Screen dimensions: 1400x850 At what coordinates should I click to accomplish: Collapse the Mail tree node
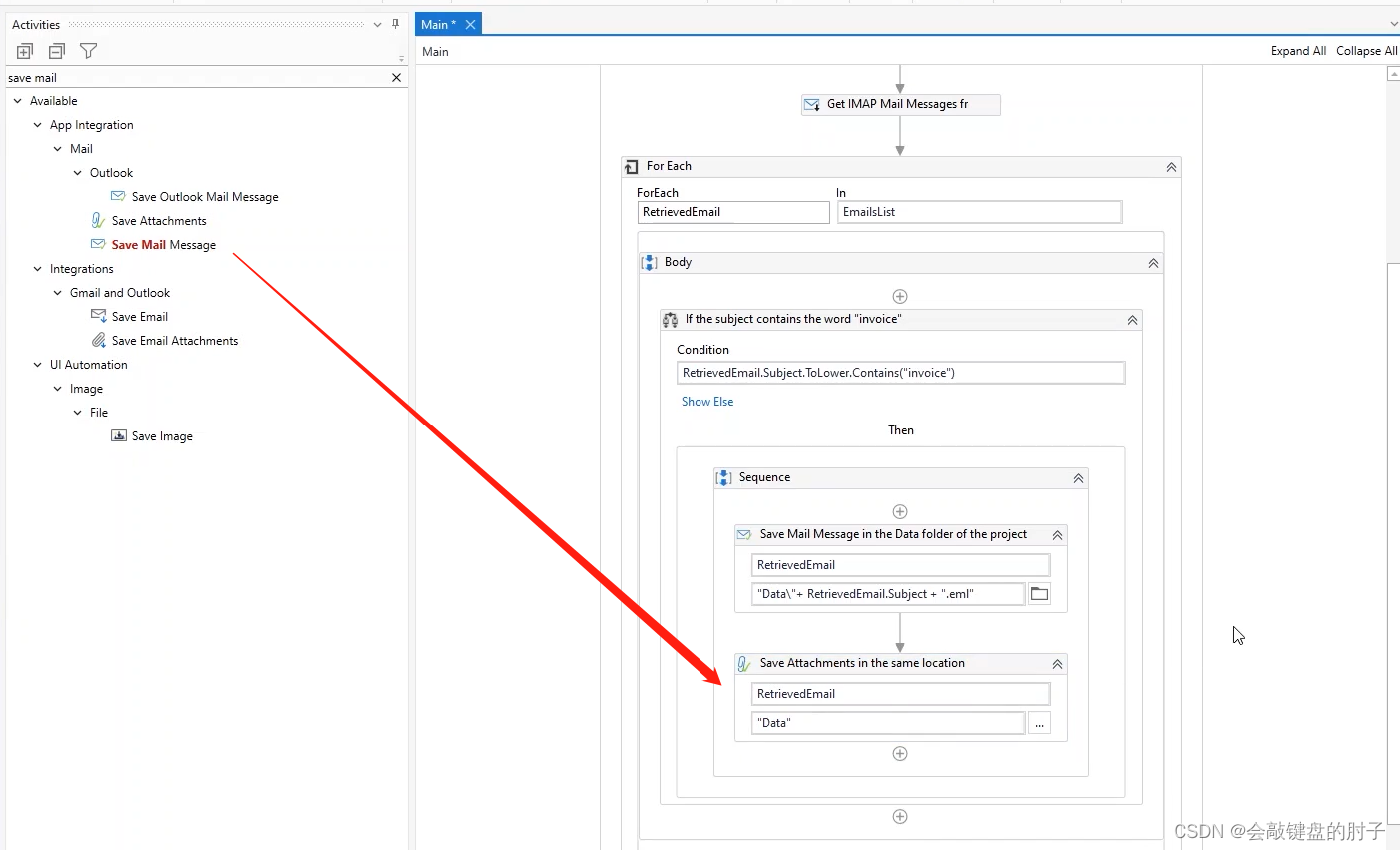click(58, 149)
